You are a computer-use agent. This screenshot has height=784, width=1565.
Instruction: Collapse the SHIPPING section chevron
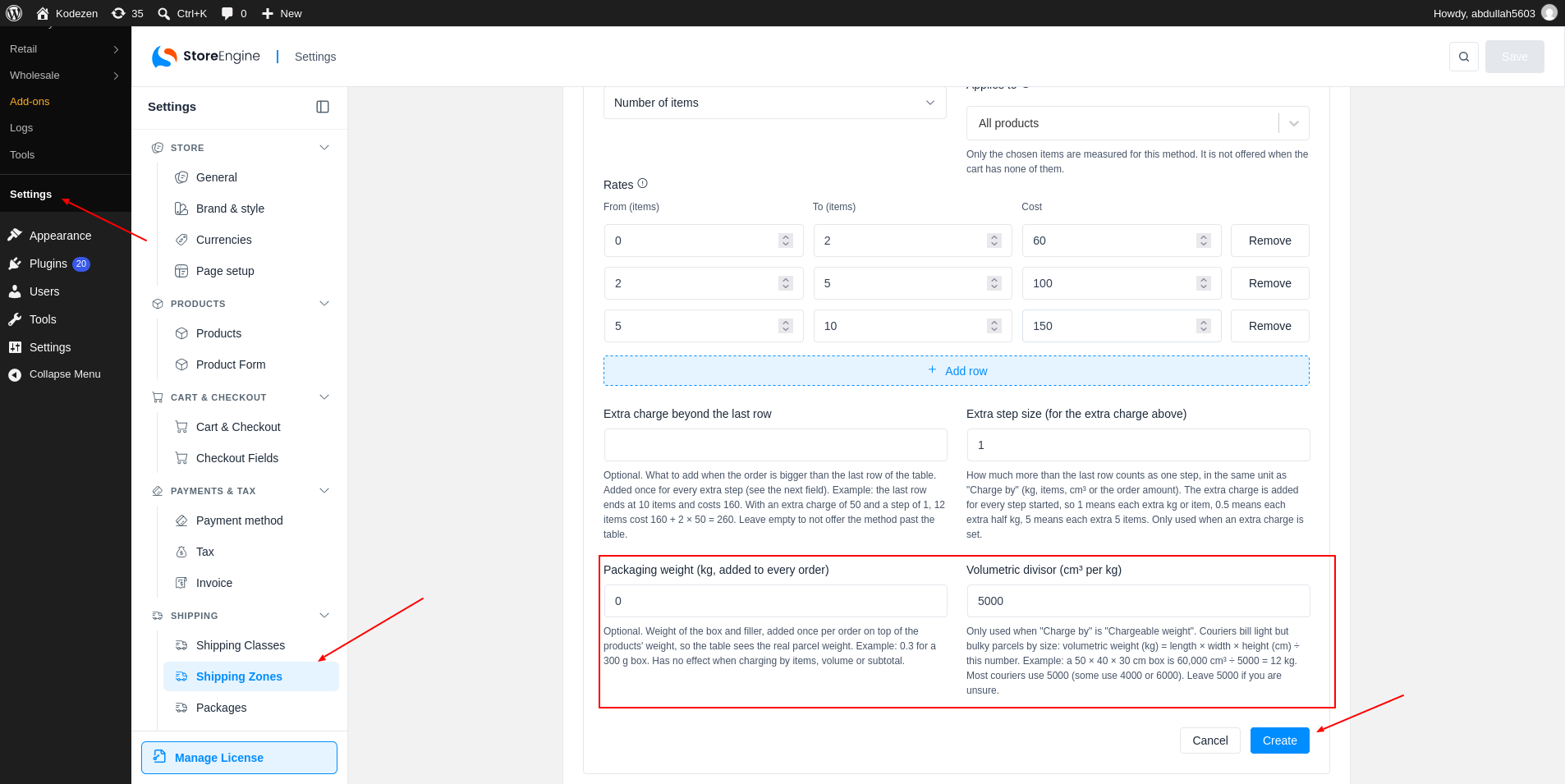click(324, 616)
